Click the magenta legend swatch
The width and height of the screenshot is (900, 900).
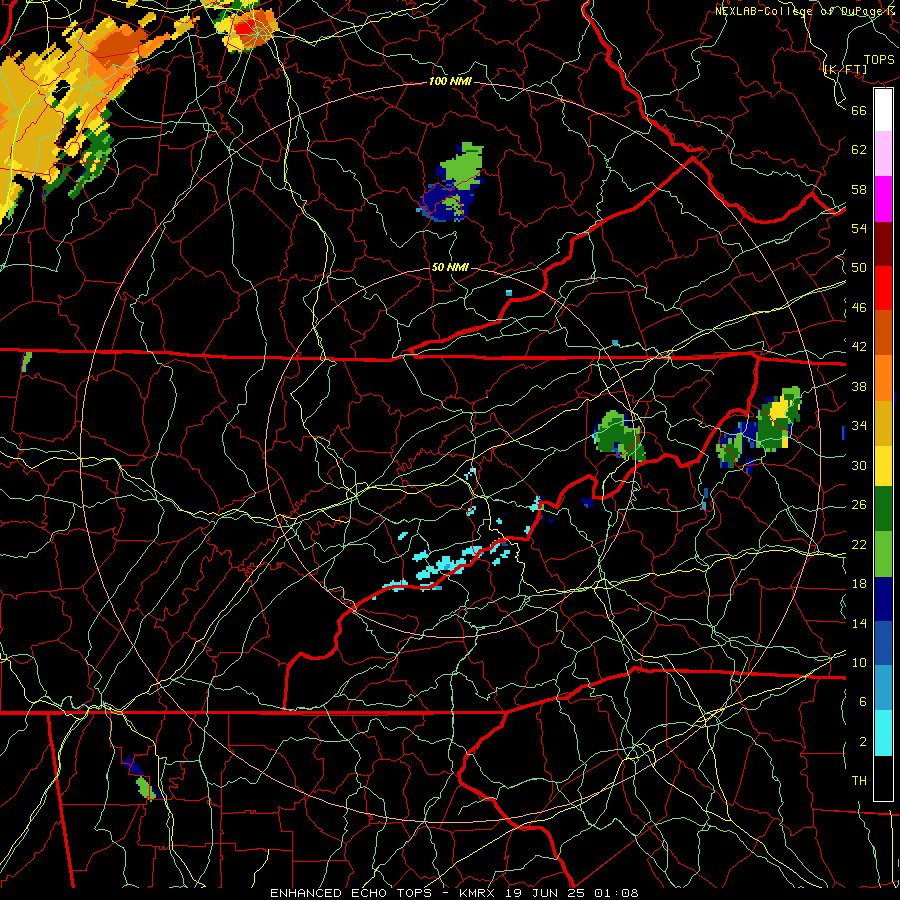click(883, 199)
